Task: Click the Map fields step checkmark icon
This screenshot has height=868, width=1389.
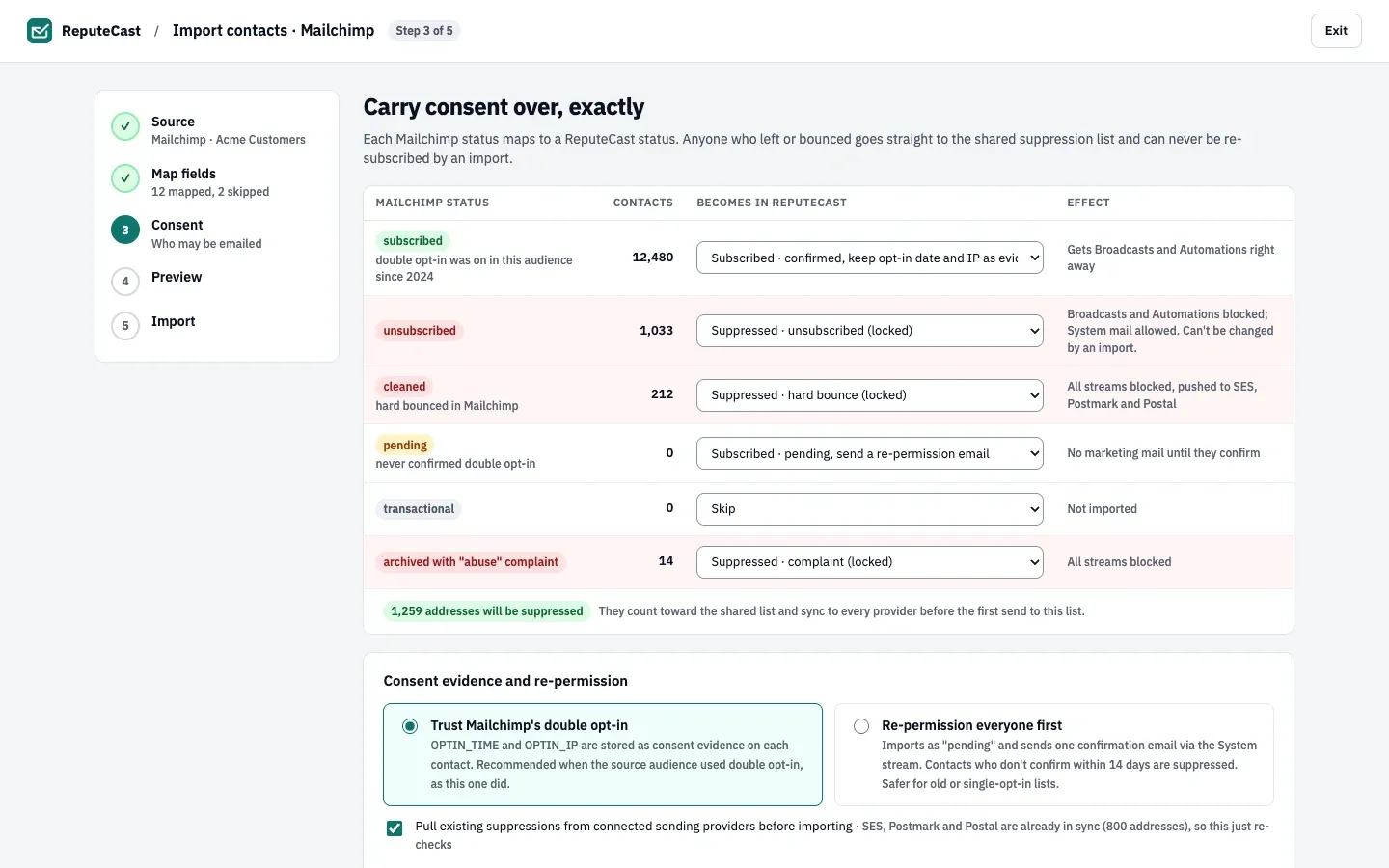Action: click(125, 178)
